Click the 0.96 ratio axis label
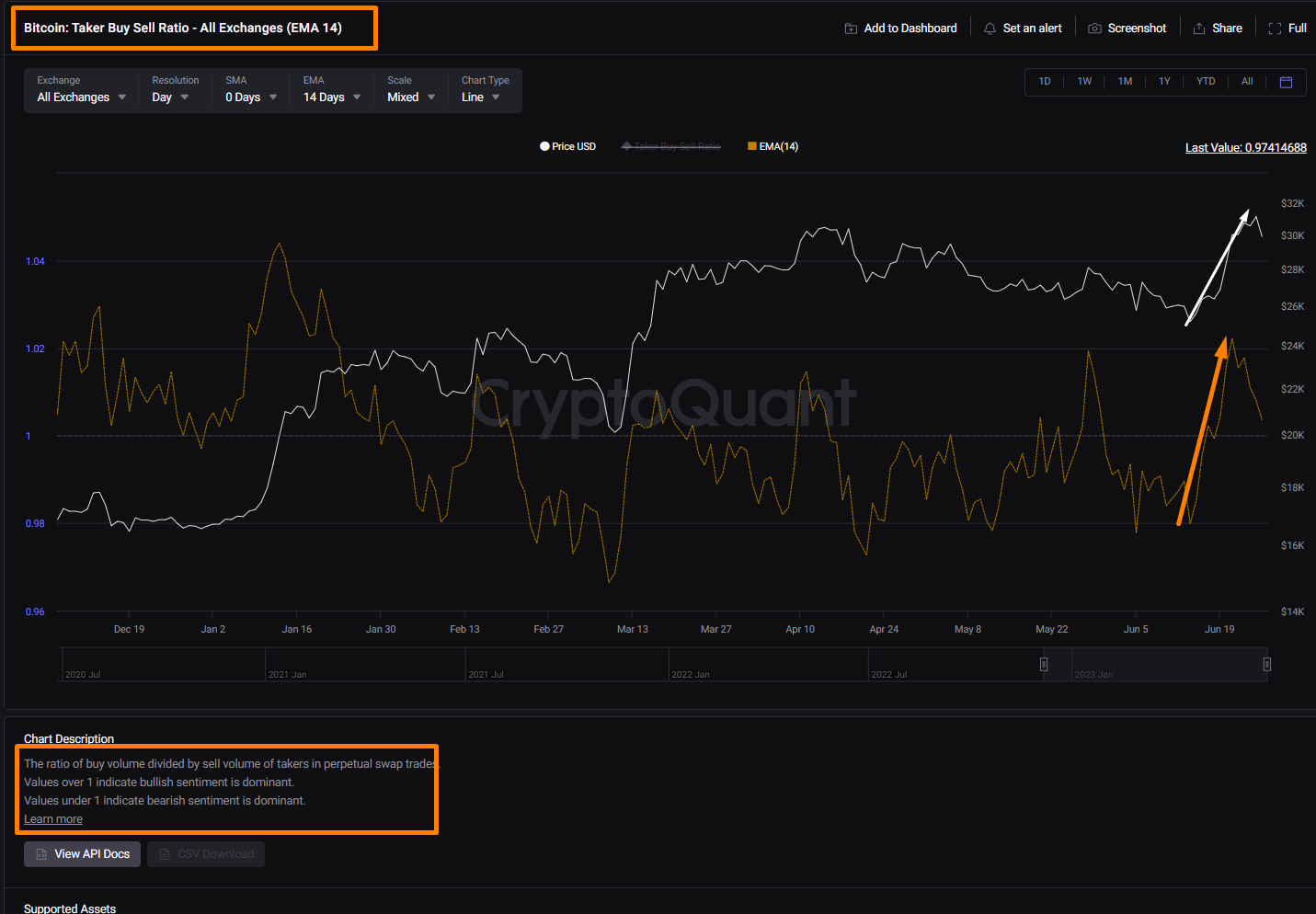 click(35, 611)
